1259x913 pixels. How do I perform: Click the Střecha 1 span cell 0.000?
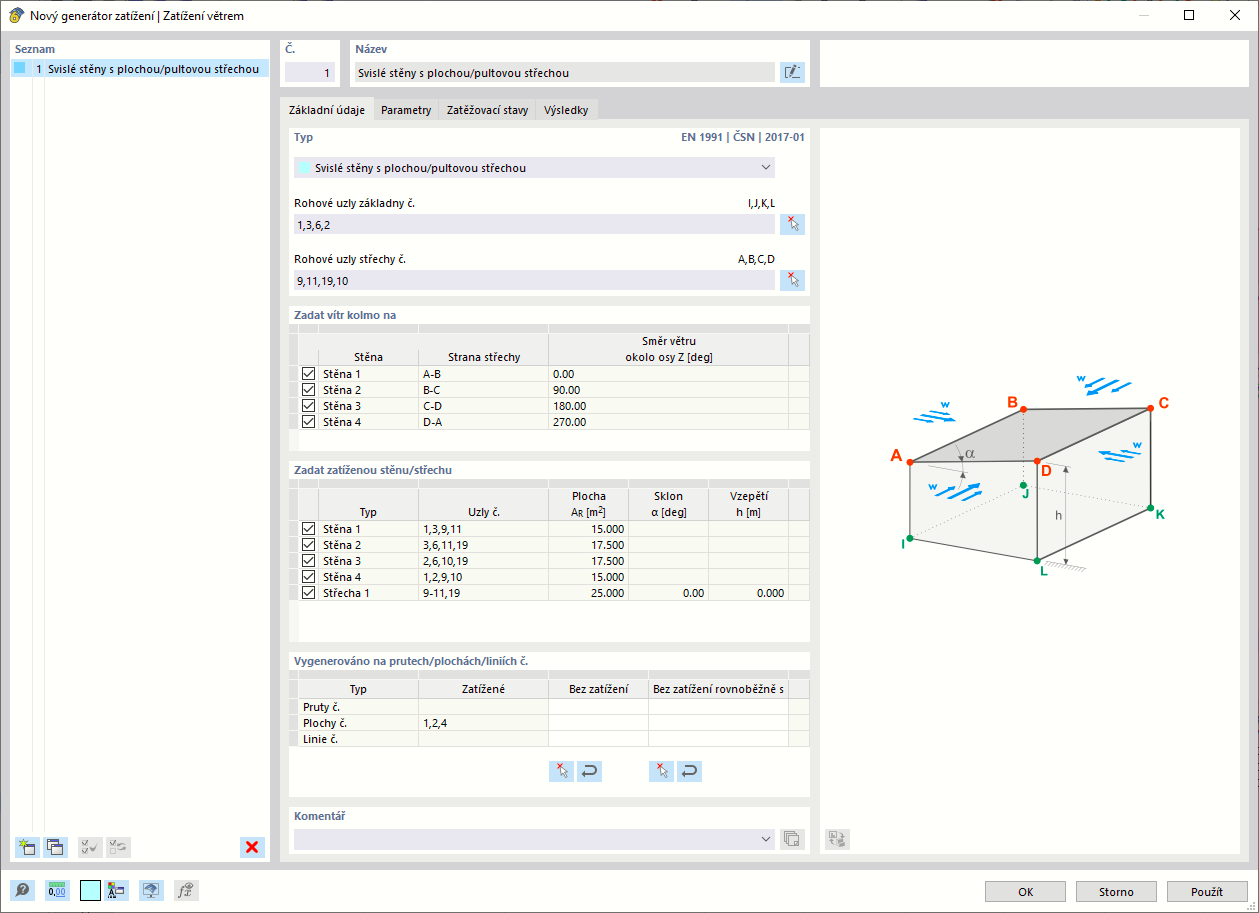click(748, 592)
